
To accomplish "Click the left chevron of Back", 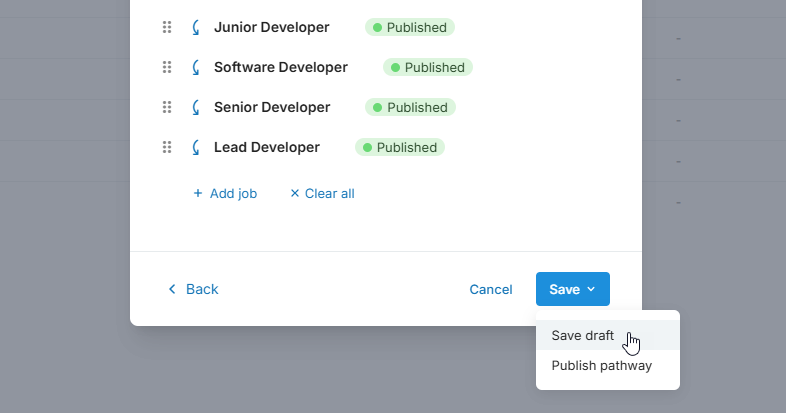I will click(x=172, y=289).
